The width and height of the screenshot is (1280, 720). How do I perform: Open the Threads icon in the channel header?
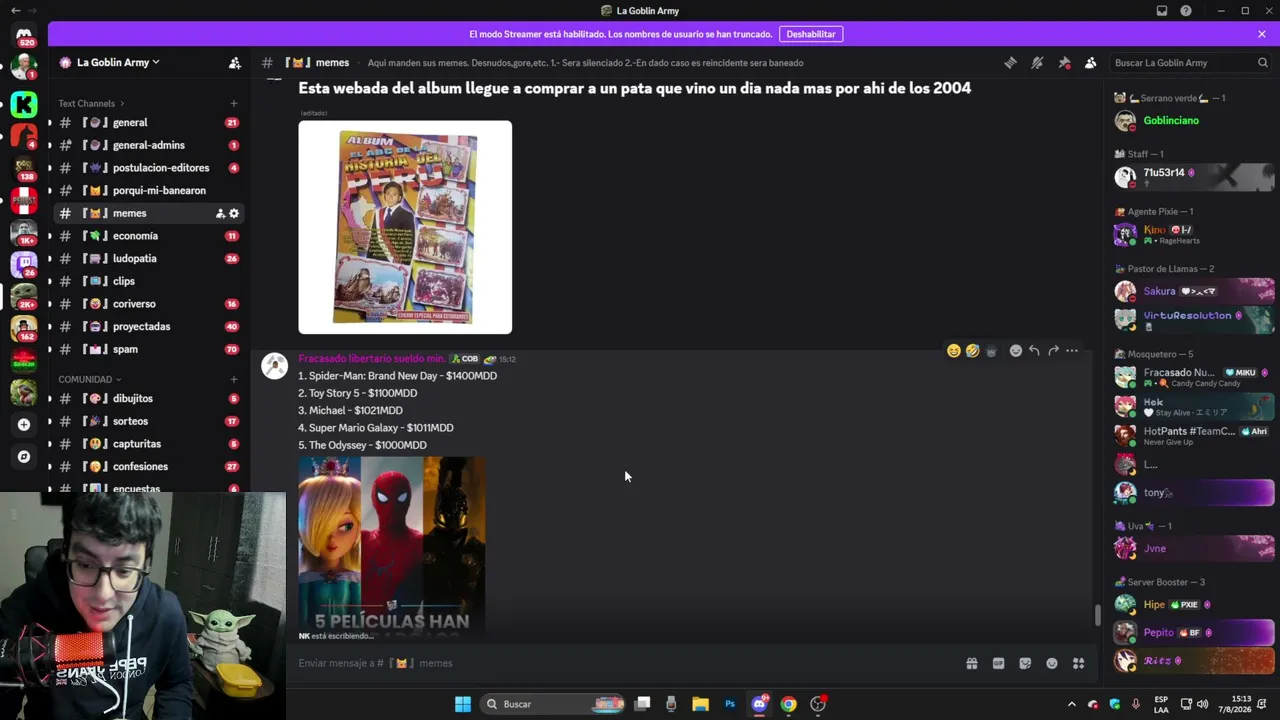(x=1010, y=62)
